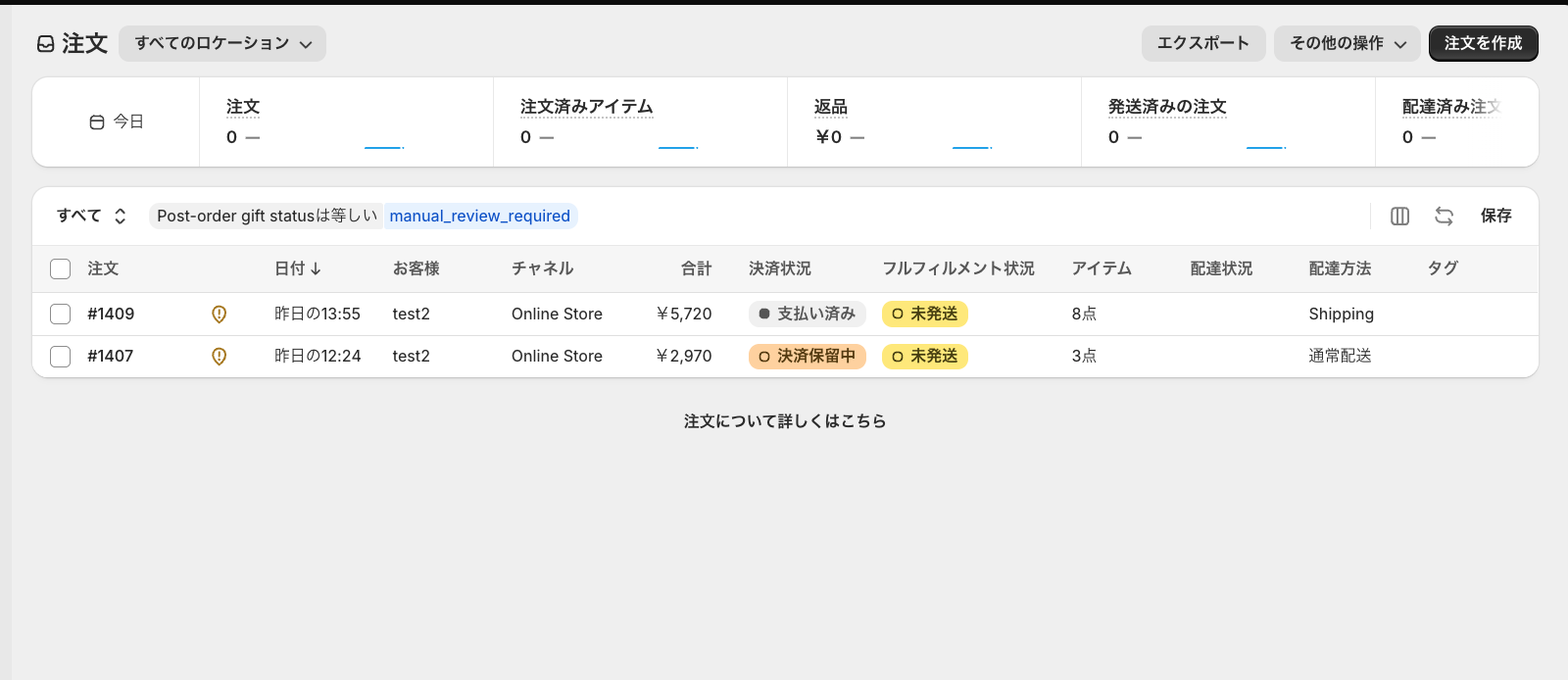Click the 合計 column header
Image resolution: width=1568 pixels, height=680 pixels.
click(x=697, y=268)
